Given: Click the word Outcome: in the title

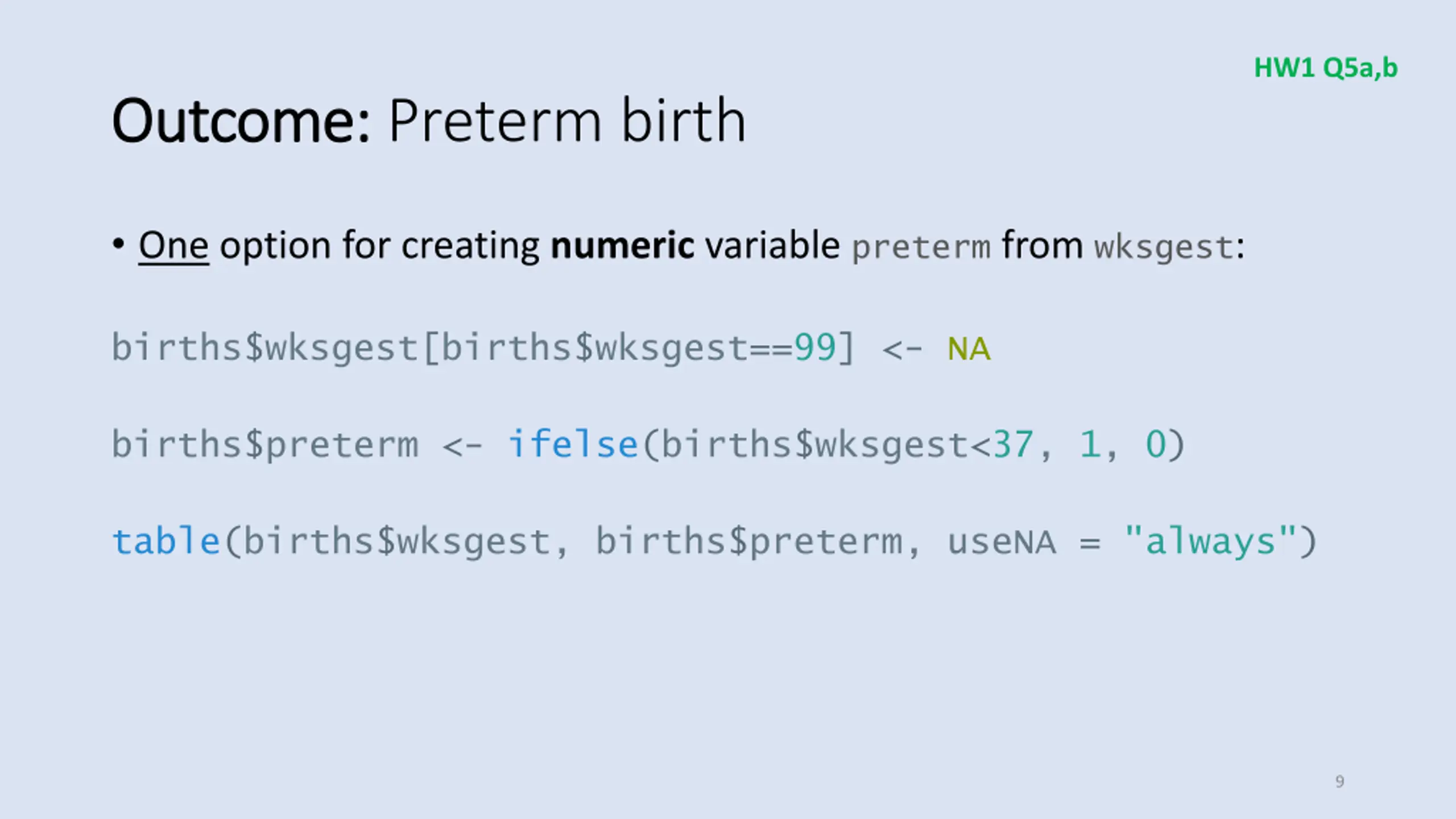Looking at the screenshot, I should pos(241,121).
